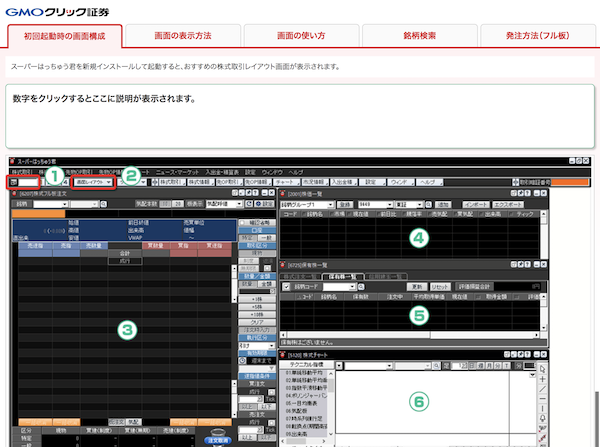Viewport: 600px width, 447px height.
Task: Expand the 気配呼値 board display dropdown
Action: point(224,204)
